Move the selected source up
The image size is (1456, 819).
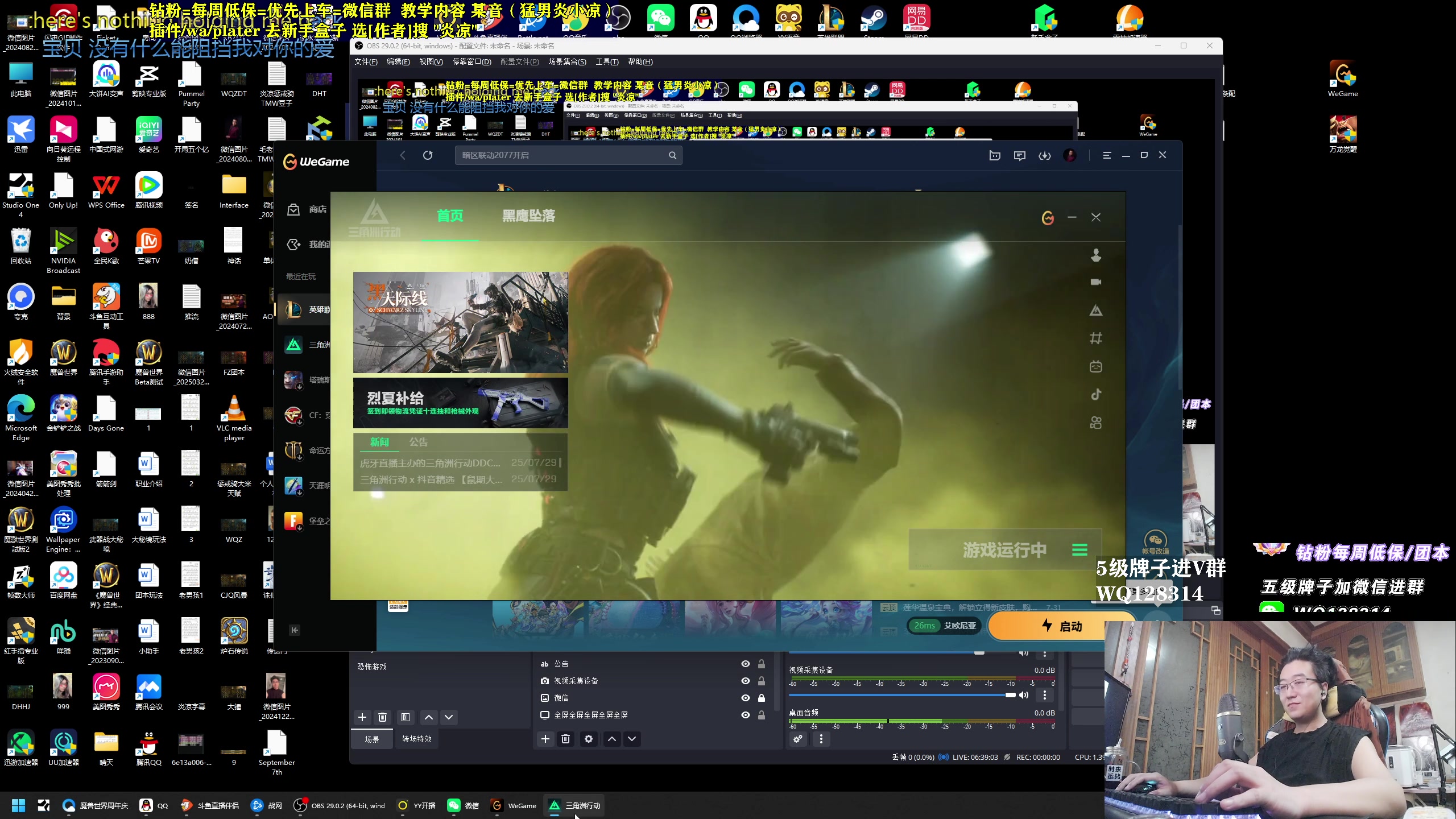[x=612, y=739]
